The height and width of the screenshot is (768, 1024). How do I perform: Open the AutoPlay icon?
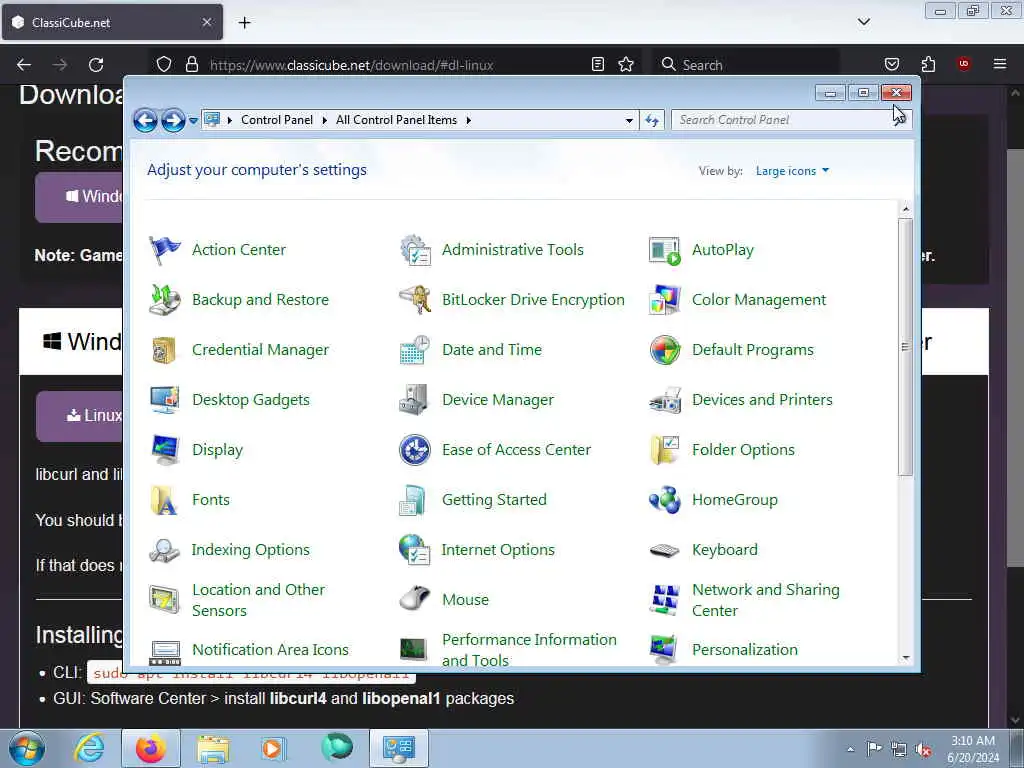(x=665, y=250)
